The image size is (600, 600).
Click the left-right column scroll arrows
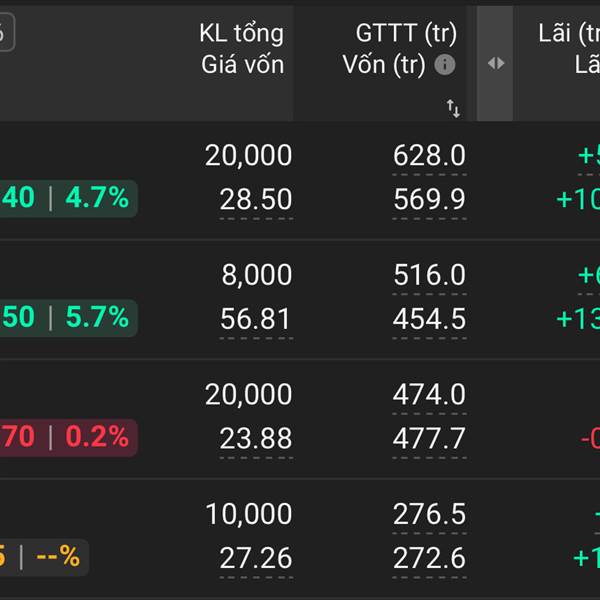click(x=496, y=63)
